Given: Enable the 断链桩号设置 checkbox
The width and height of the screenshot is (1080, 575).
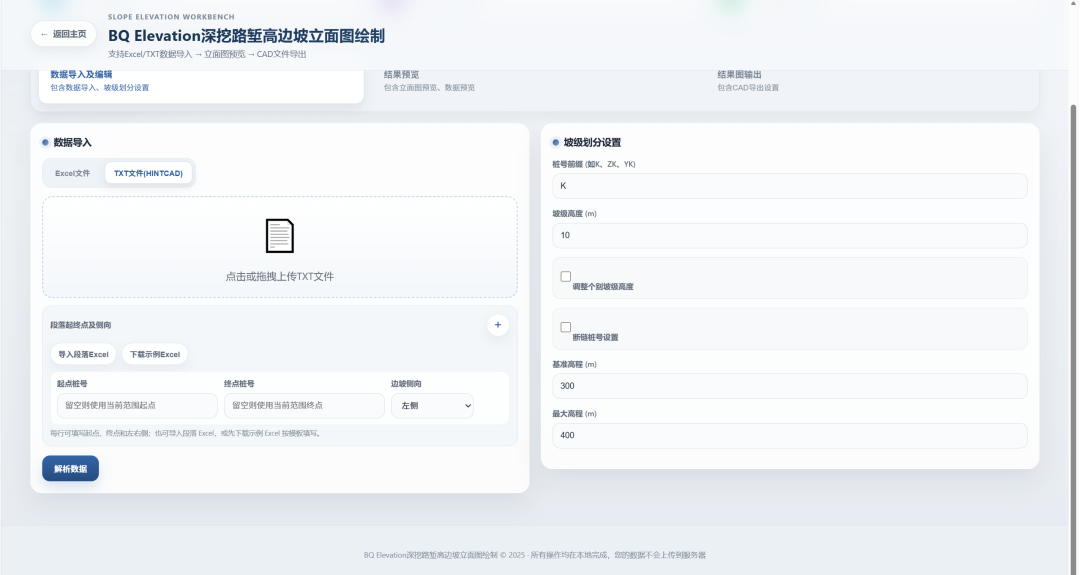Looking at the screenshot, I should pyautogui.click(x=565, y=327).
